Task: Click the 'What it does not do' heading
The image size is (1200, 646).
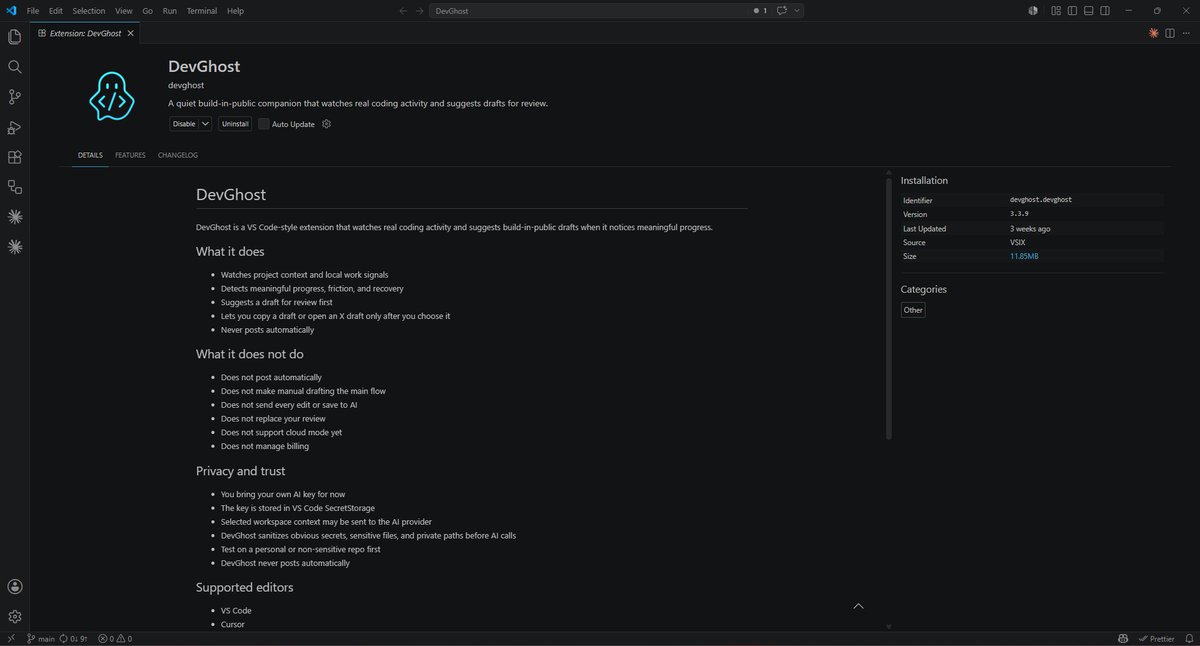Action: [x=250, y=354]
